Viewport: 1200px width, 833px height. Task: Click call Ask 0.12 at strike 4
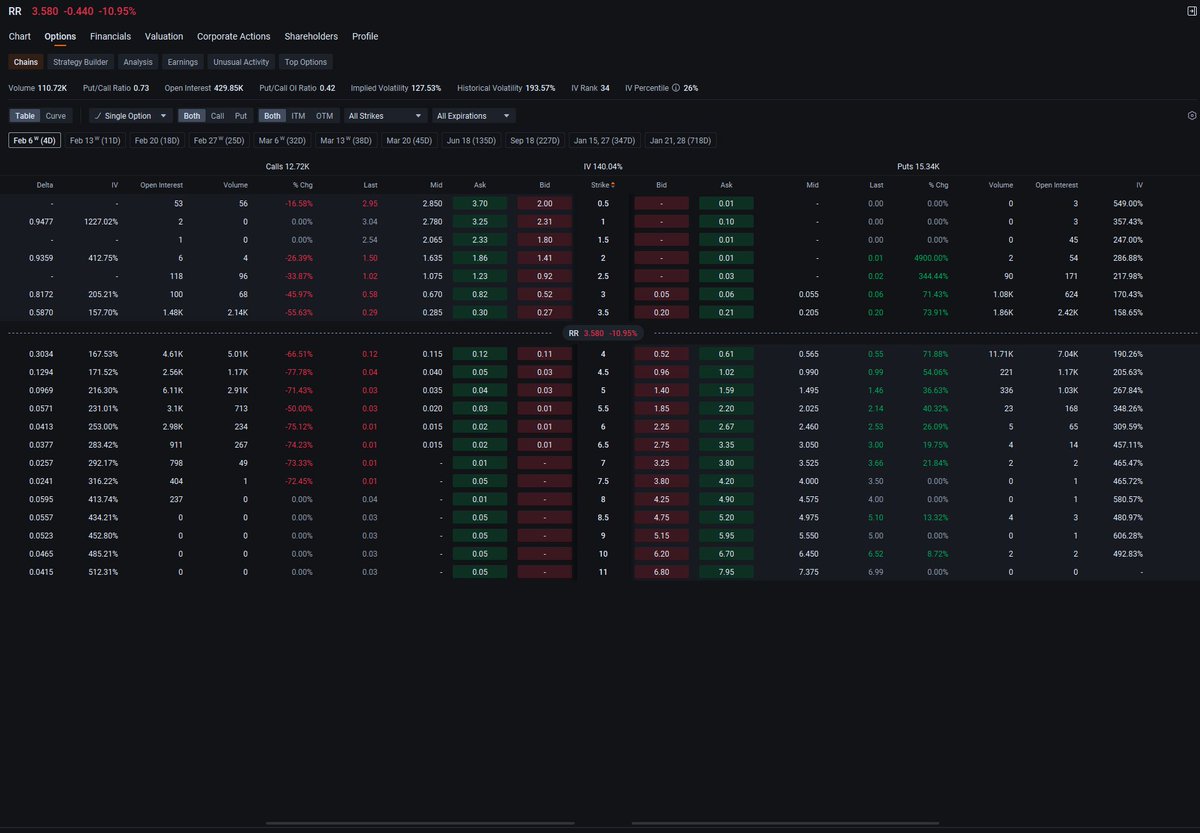click(x=480, y=354)
